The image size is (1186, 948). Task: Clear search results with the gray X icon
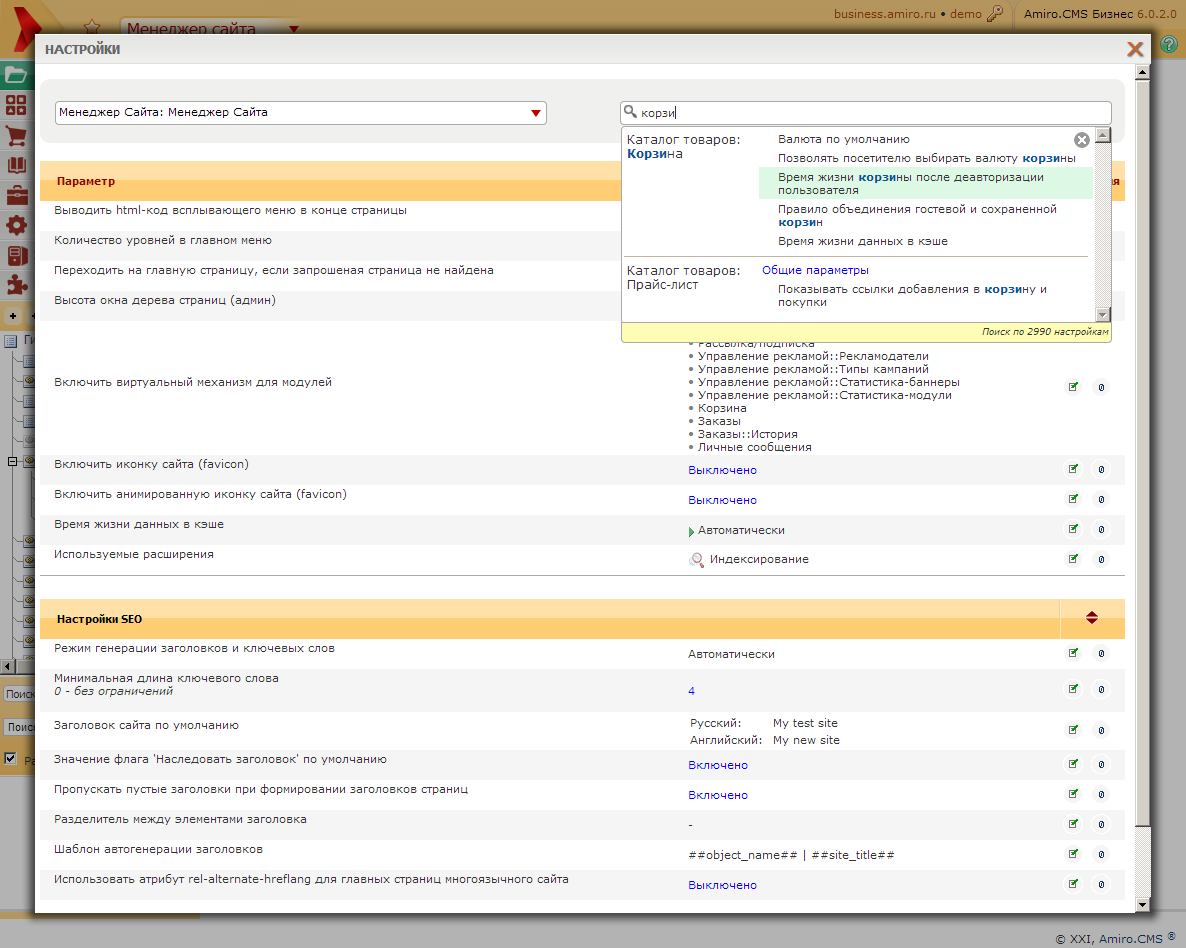click(x=1081, y=141)
